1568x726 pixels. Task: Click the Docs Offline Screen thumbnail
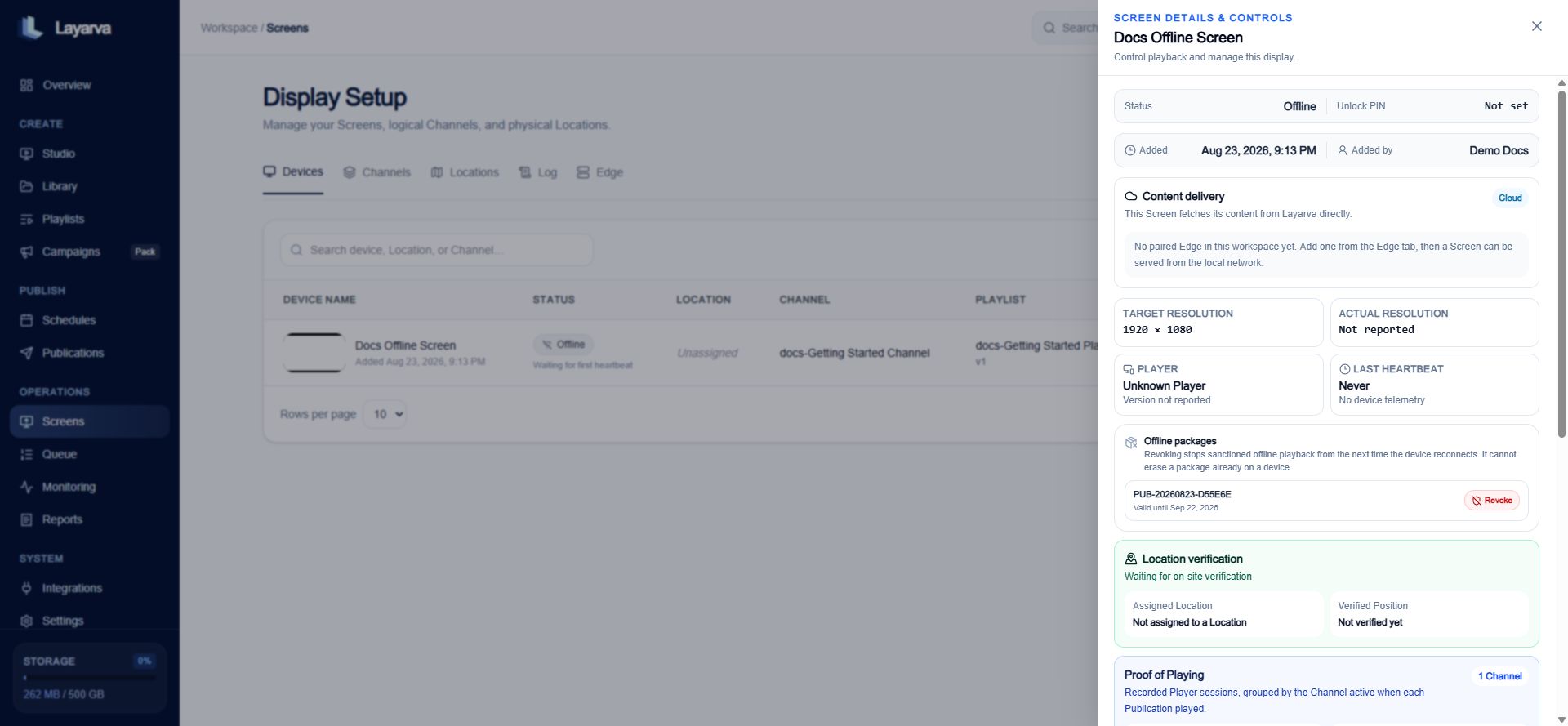pos(314,353)
